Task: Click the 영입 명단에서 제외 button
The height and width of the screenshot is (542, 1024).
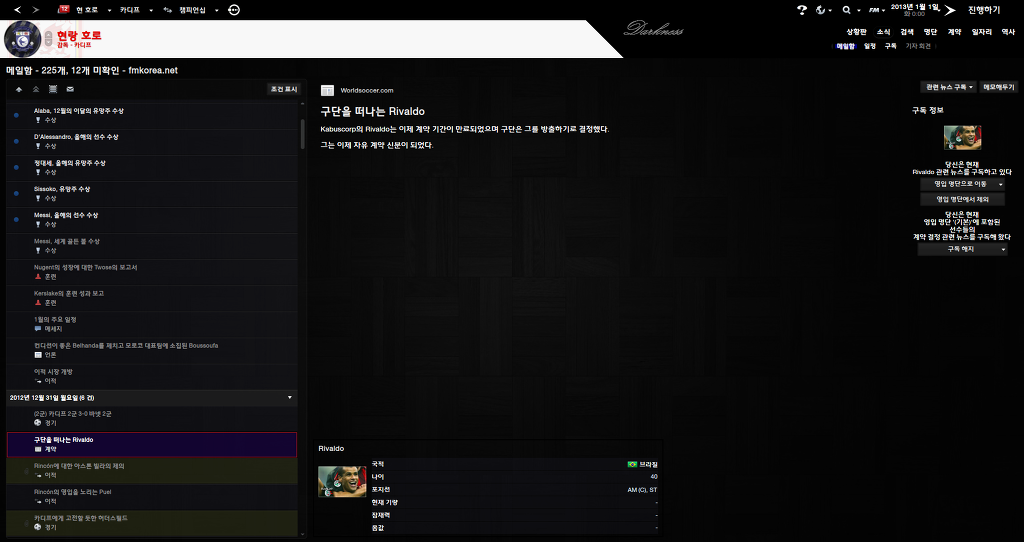Action: (963, 199)
